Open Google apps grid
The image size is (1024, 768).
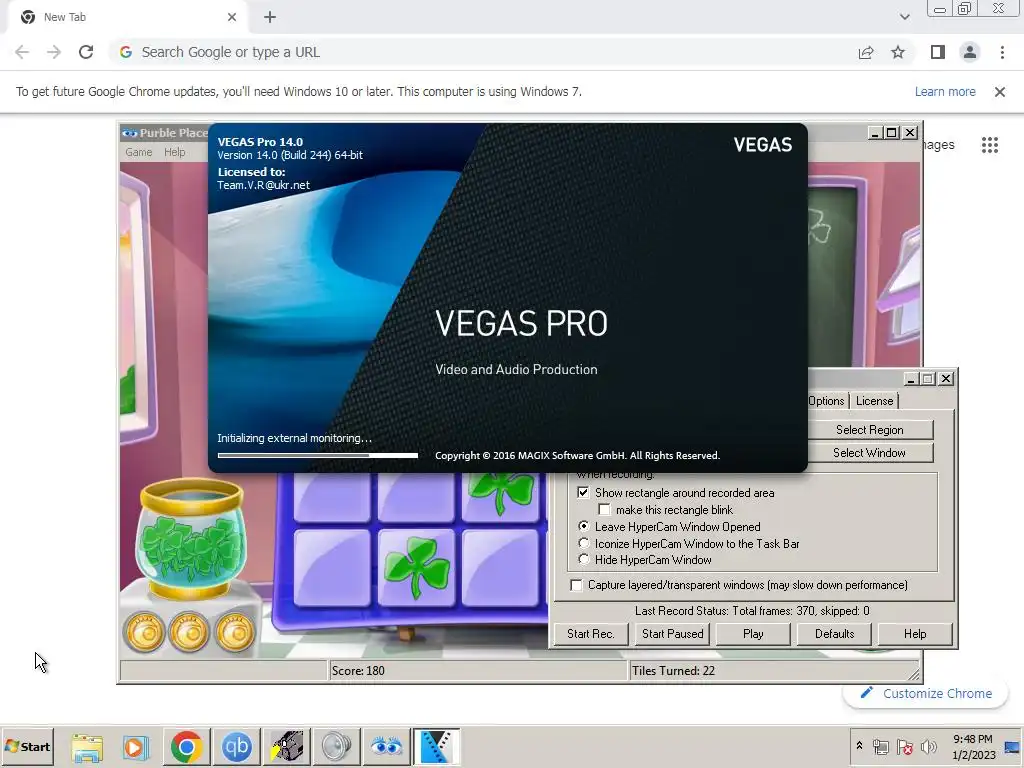click(x=990, y=145)
